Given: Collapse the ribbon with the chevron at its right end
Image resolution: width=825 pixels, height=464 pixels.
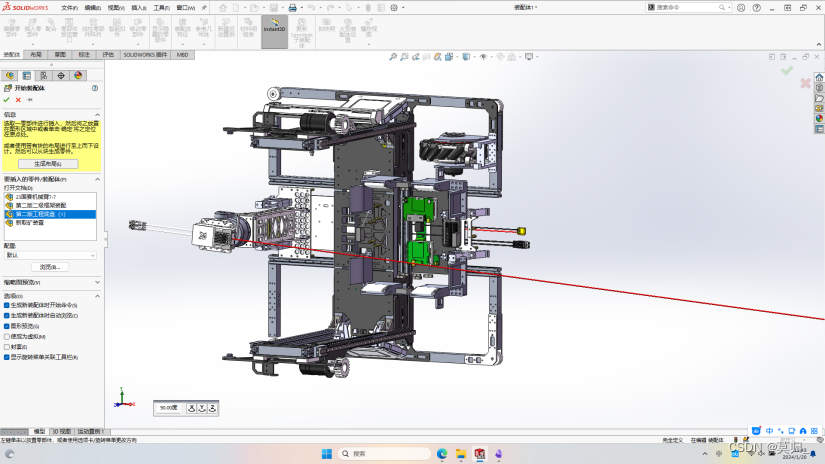Looking at the screenshot, I should (819, 45).
